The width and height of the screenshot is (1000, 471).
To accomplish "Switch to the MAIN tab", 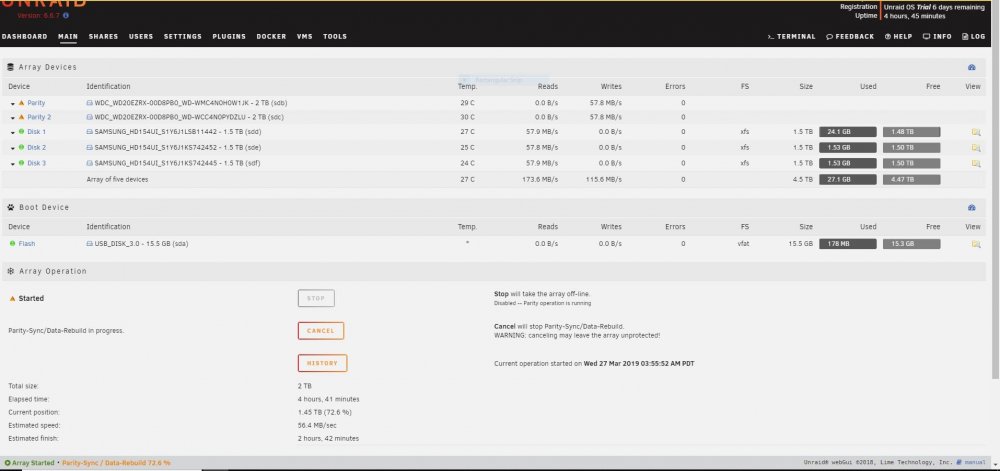I will click(68, 36).
